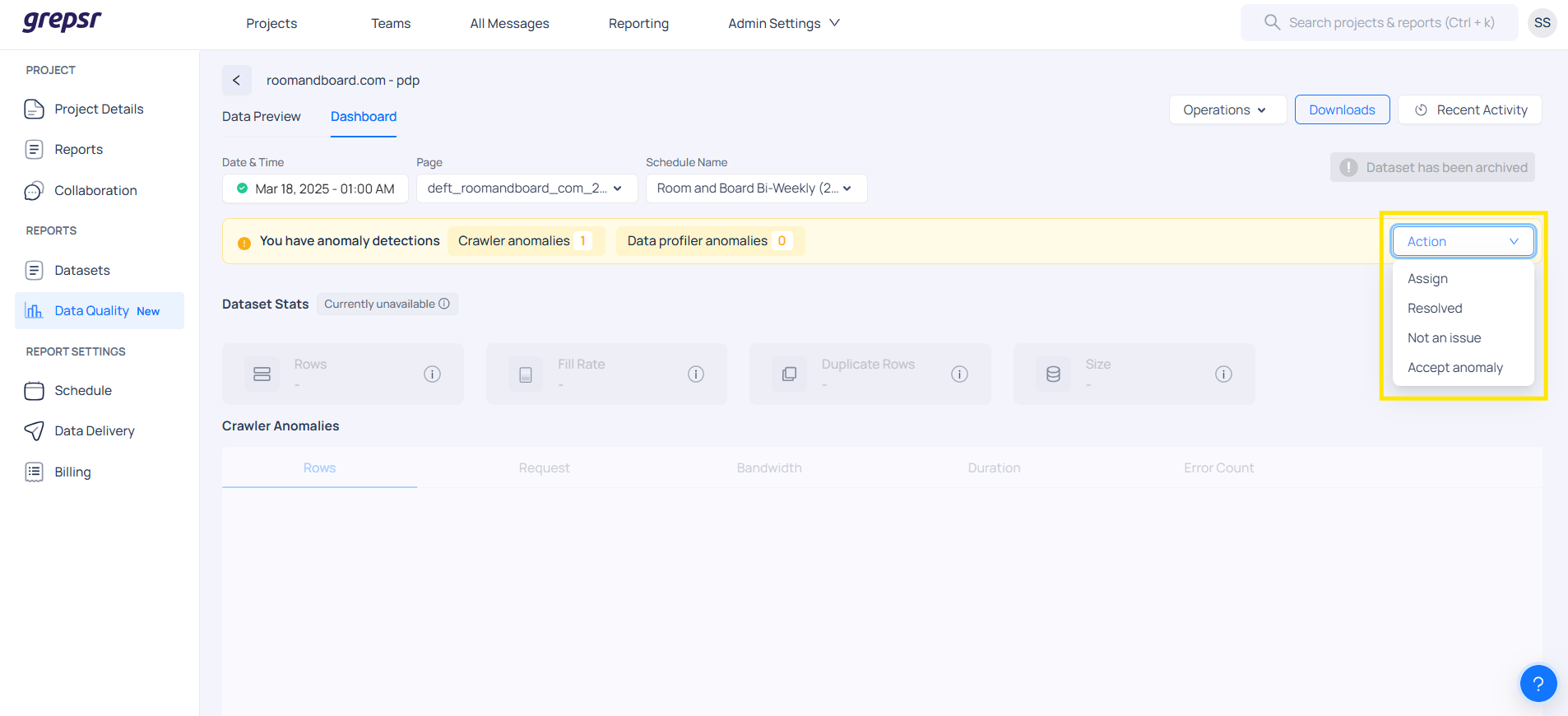Click the Project Details document icon
Viewport: 1568px width, 716px height.
click(x=34, y=109)
